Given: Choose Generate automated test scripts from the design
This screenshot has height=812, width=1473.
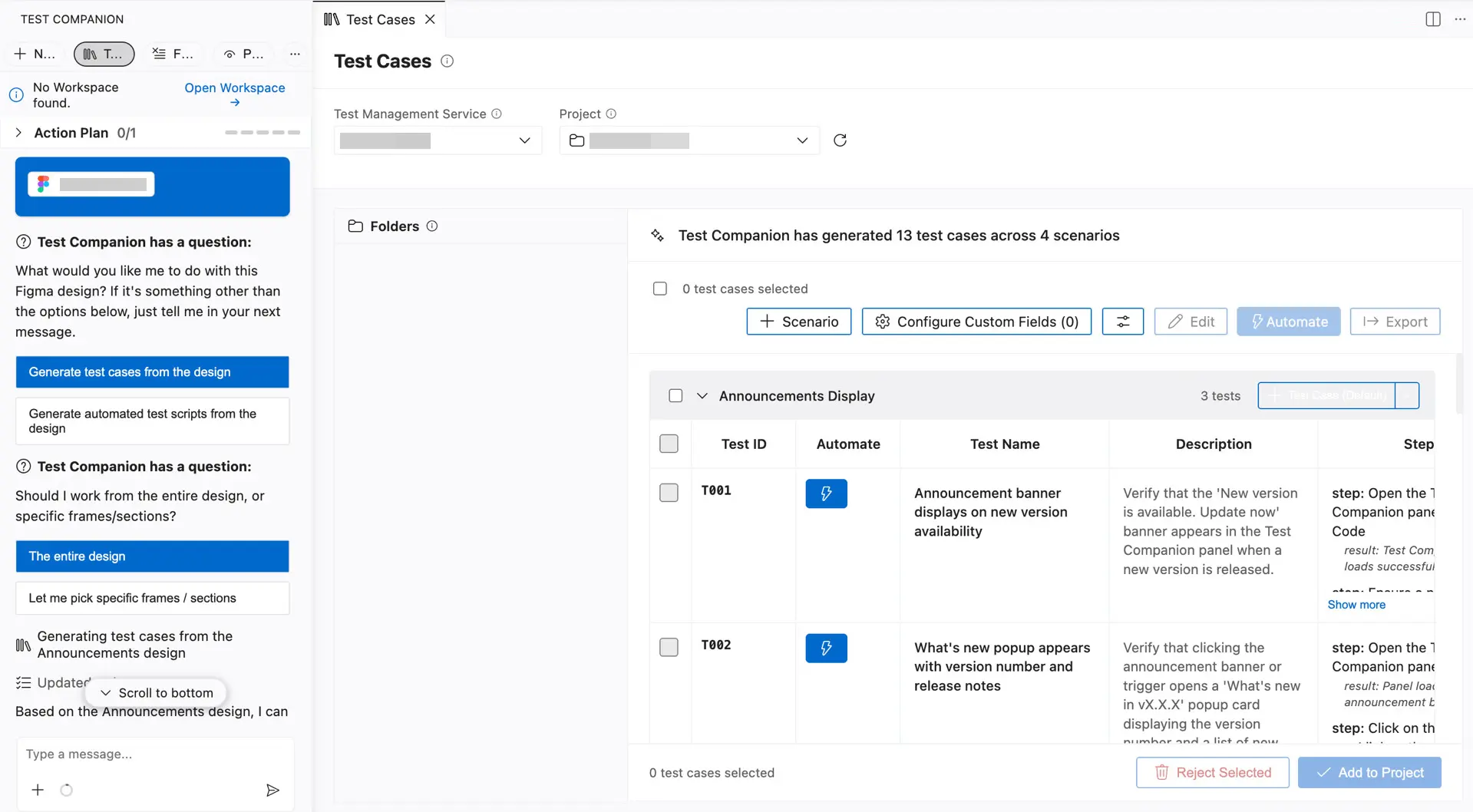Looking at the screenshot, I should pyautogui.click(x=153, y=421).
